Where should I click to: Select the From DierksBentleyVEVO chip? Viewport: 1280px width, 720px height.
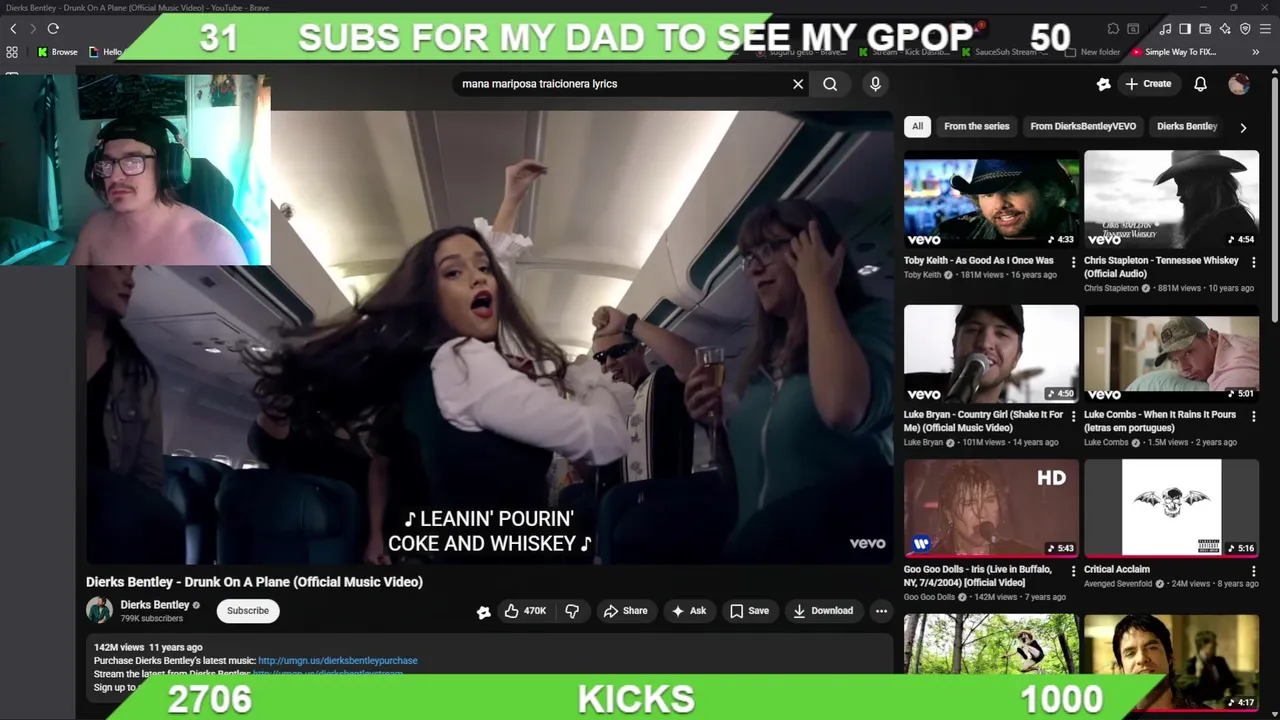tap(1083, 126)
